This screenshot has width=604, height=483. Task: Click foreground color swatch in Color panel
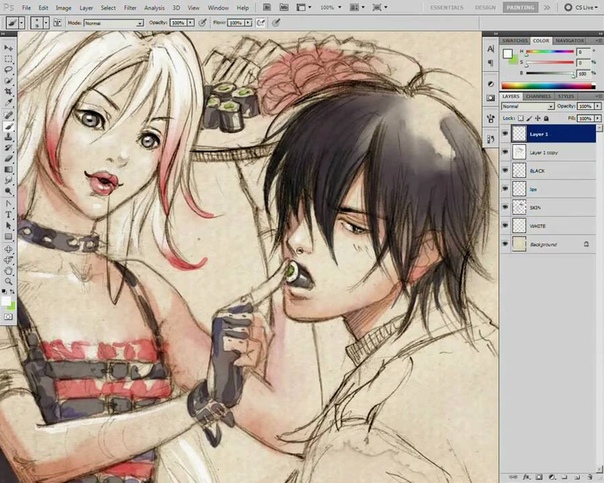(x=508, y=54)
